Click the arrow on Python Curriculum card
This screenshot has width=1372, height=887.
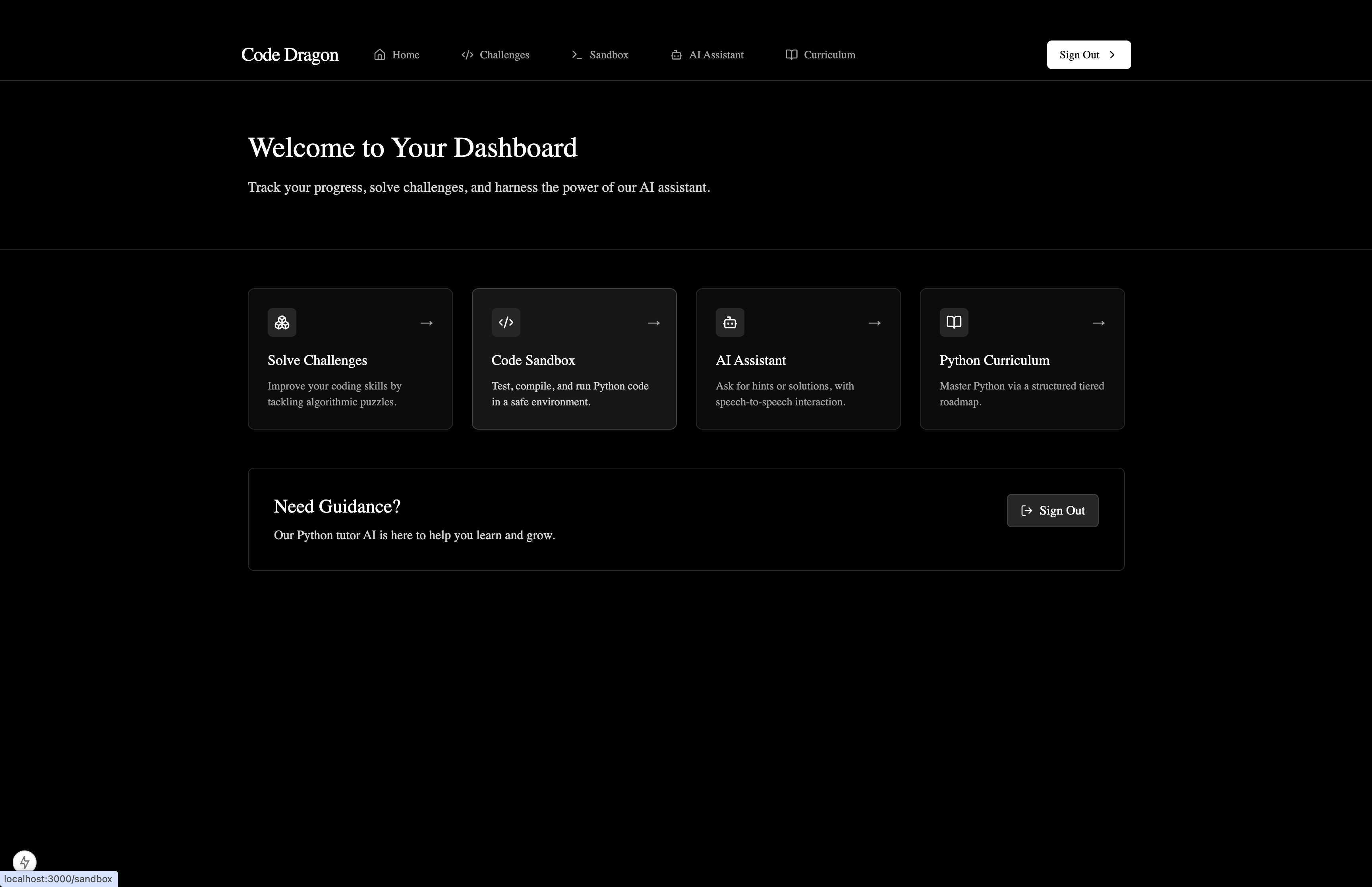1098,323
